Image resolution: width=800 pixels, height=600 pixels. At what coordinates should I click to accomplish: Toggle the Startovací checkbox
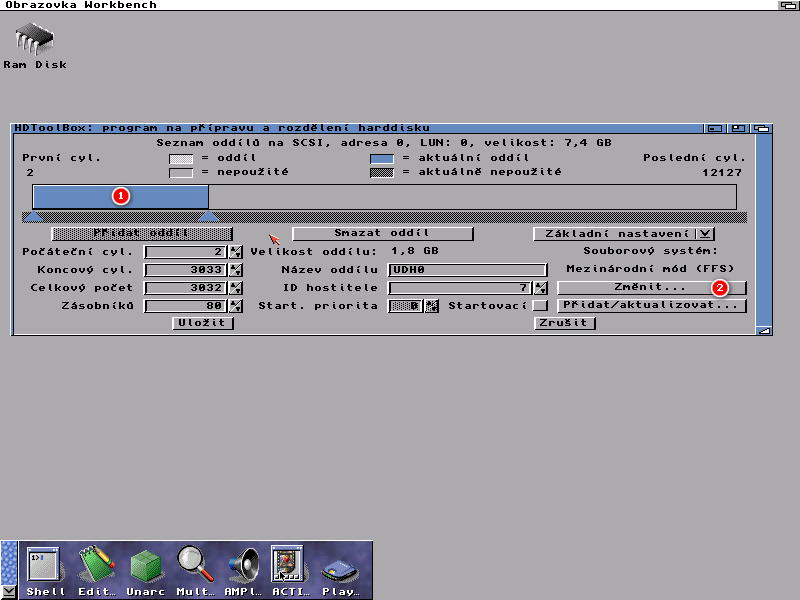point(540,306)
